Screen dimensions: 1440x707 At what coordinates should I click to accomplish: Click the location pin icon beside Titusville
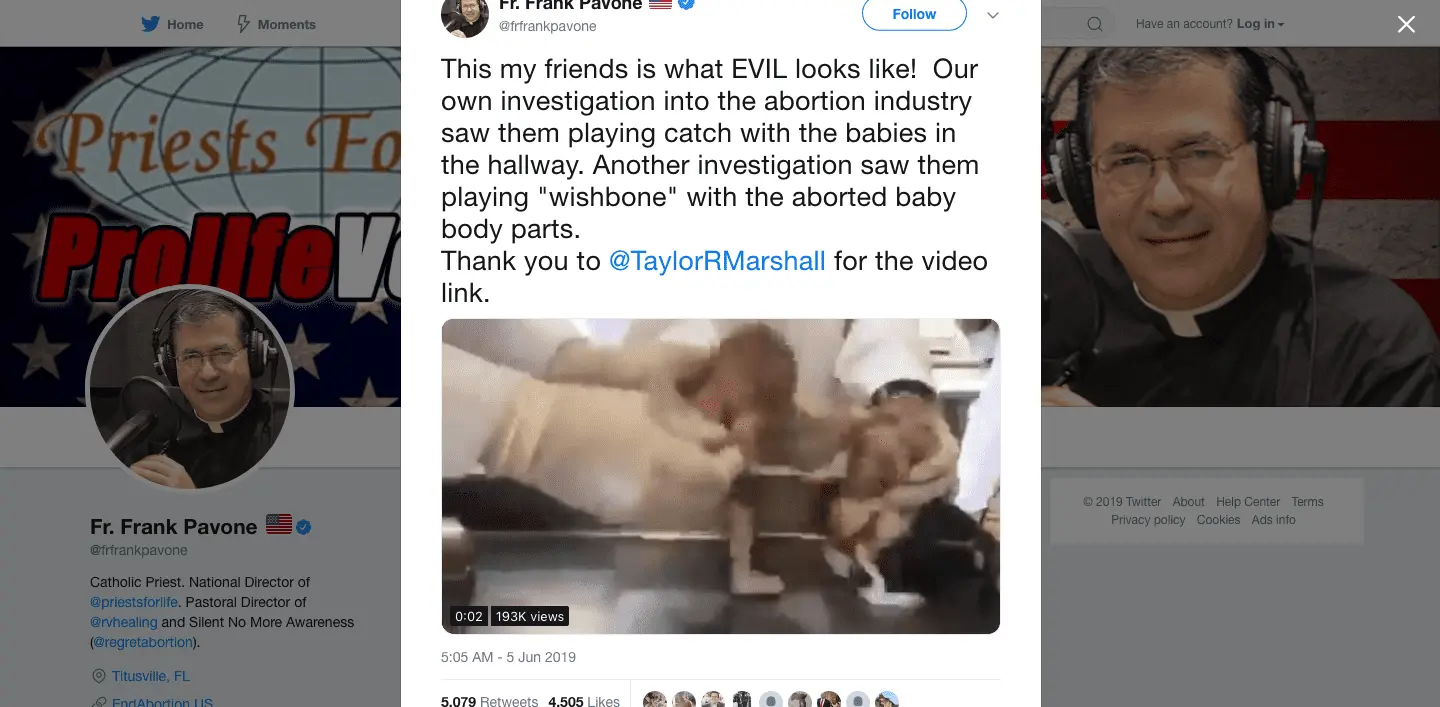[x=98, y=676]
